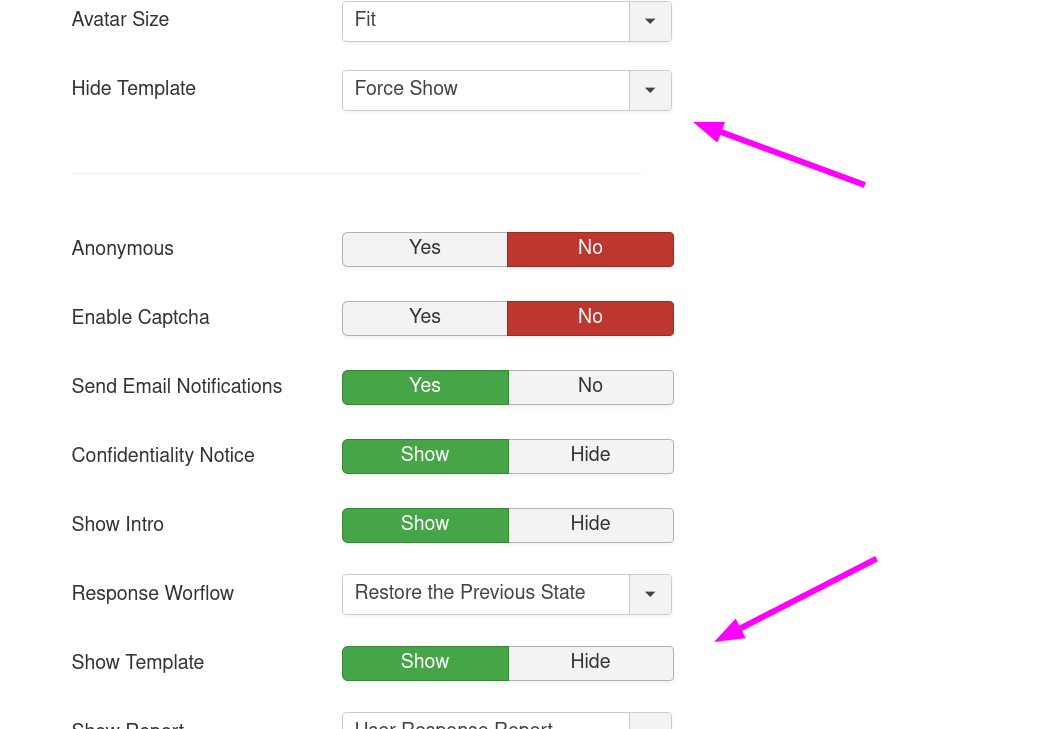Turn on Send Email Notifications with Yes
Image resolution: width=1046 pixels, height=729 pixels.
point(425,387)
